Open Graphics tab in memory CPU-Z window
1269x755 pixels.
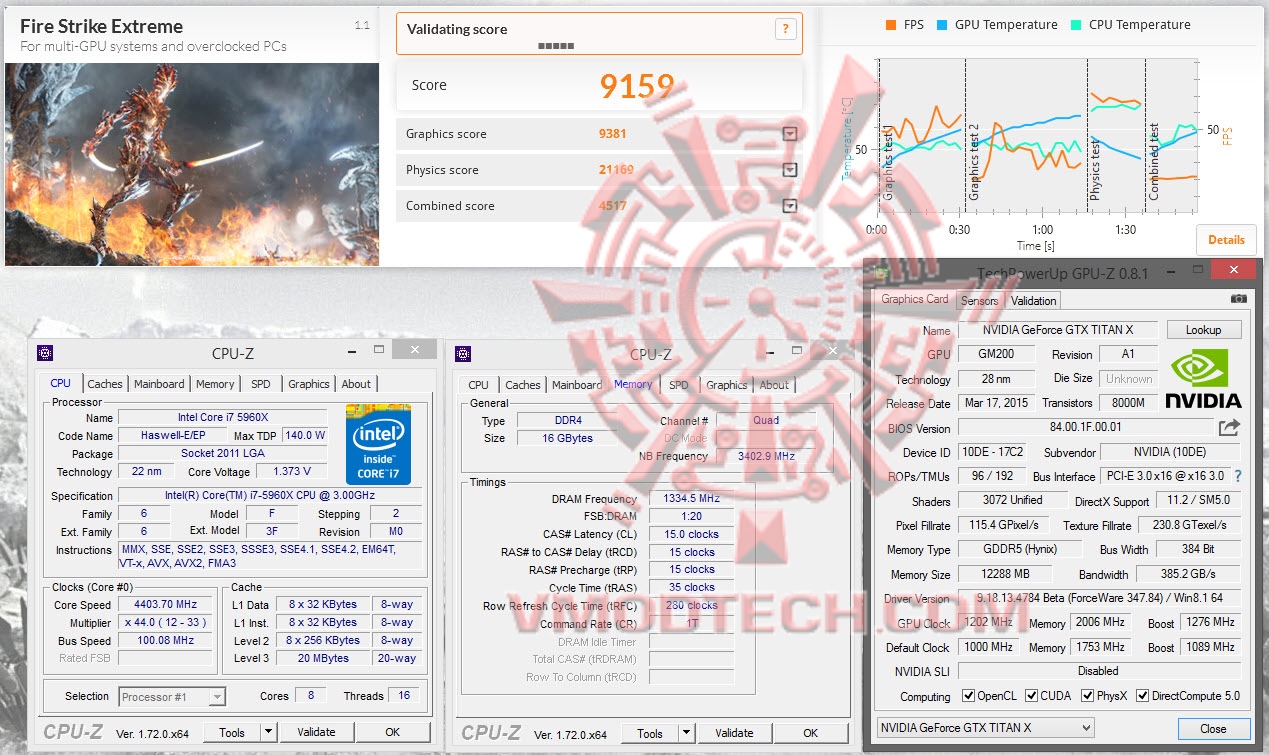[727, 385]
